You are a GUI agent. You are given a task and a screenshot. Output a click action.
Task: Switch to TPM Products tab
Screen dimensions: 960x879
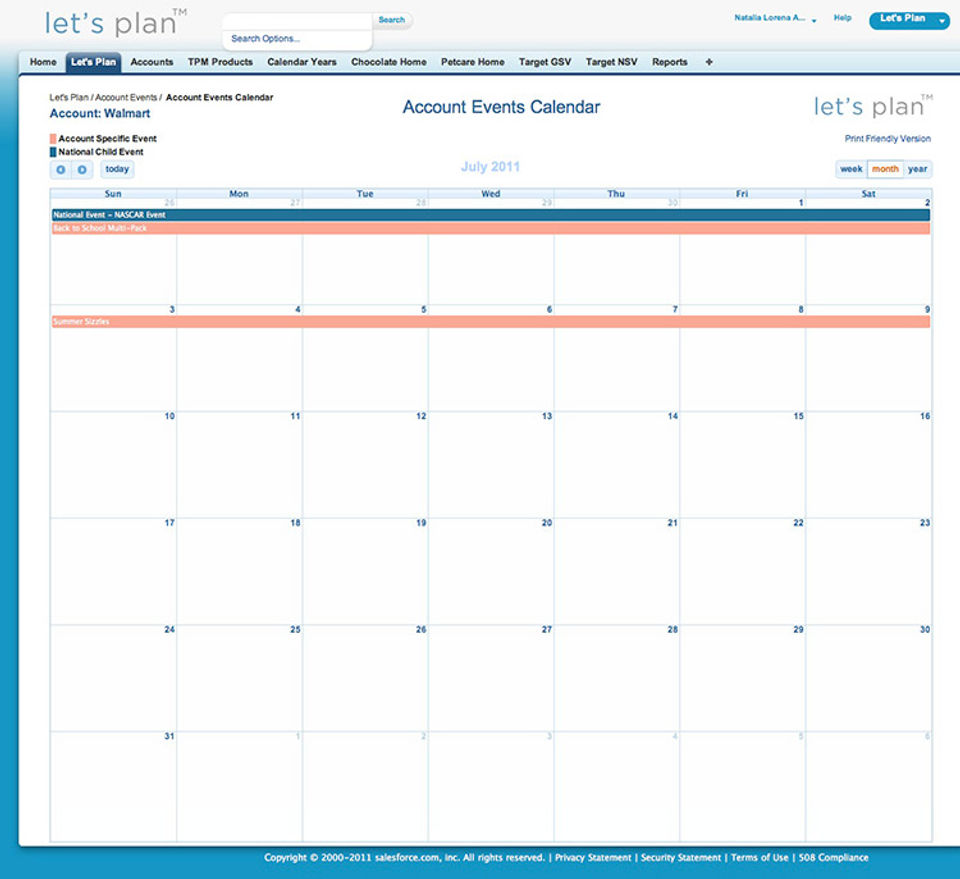220,62
